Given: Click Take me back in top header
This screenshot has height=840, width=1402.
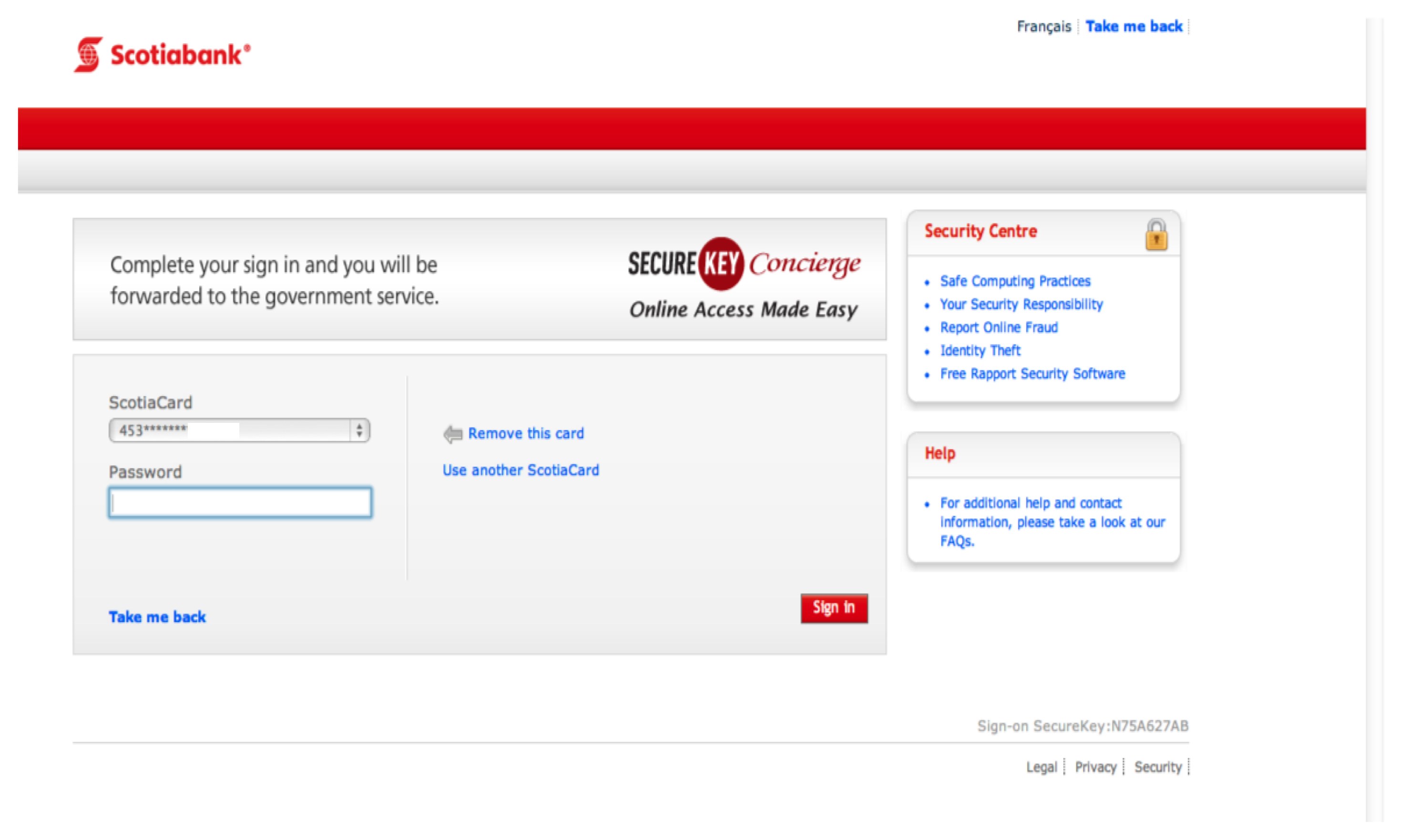Looking at the screenshot, I should click(x=1134, y=27).
